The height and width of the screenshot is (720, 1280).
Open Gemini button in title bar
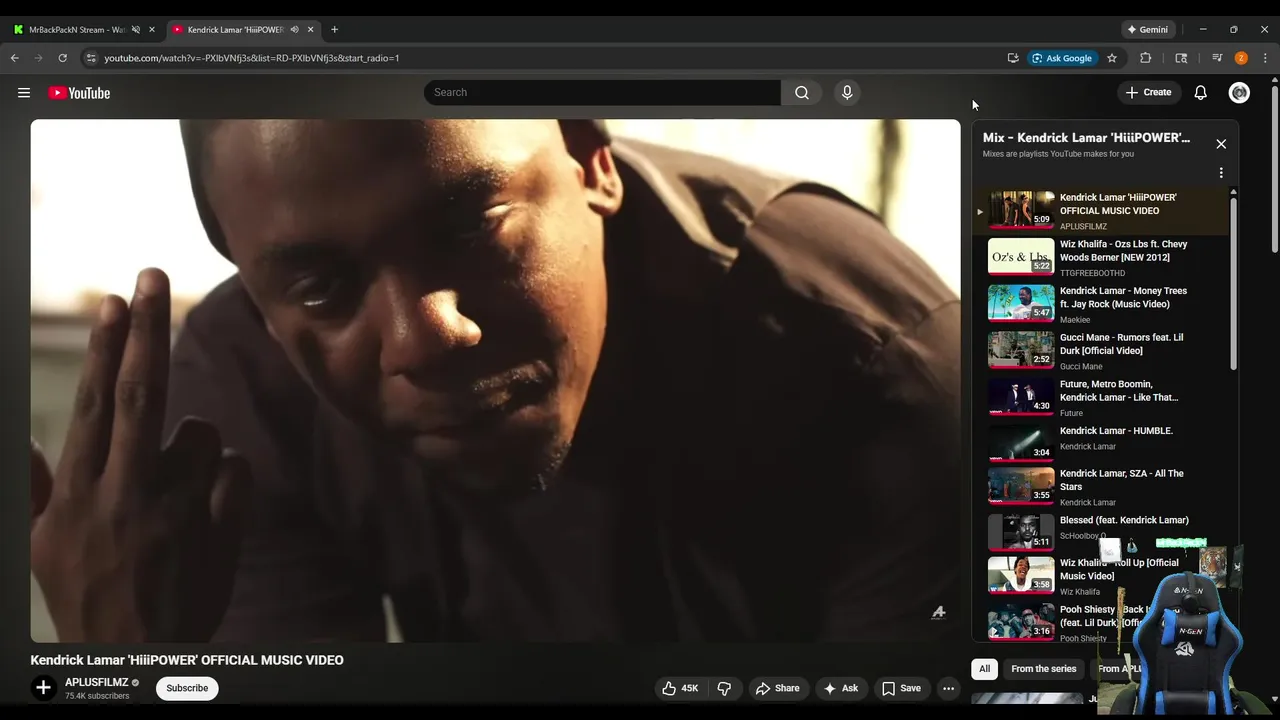coord(1148,30)
